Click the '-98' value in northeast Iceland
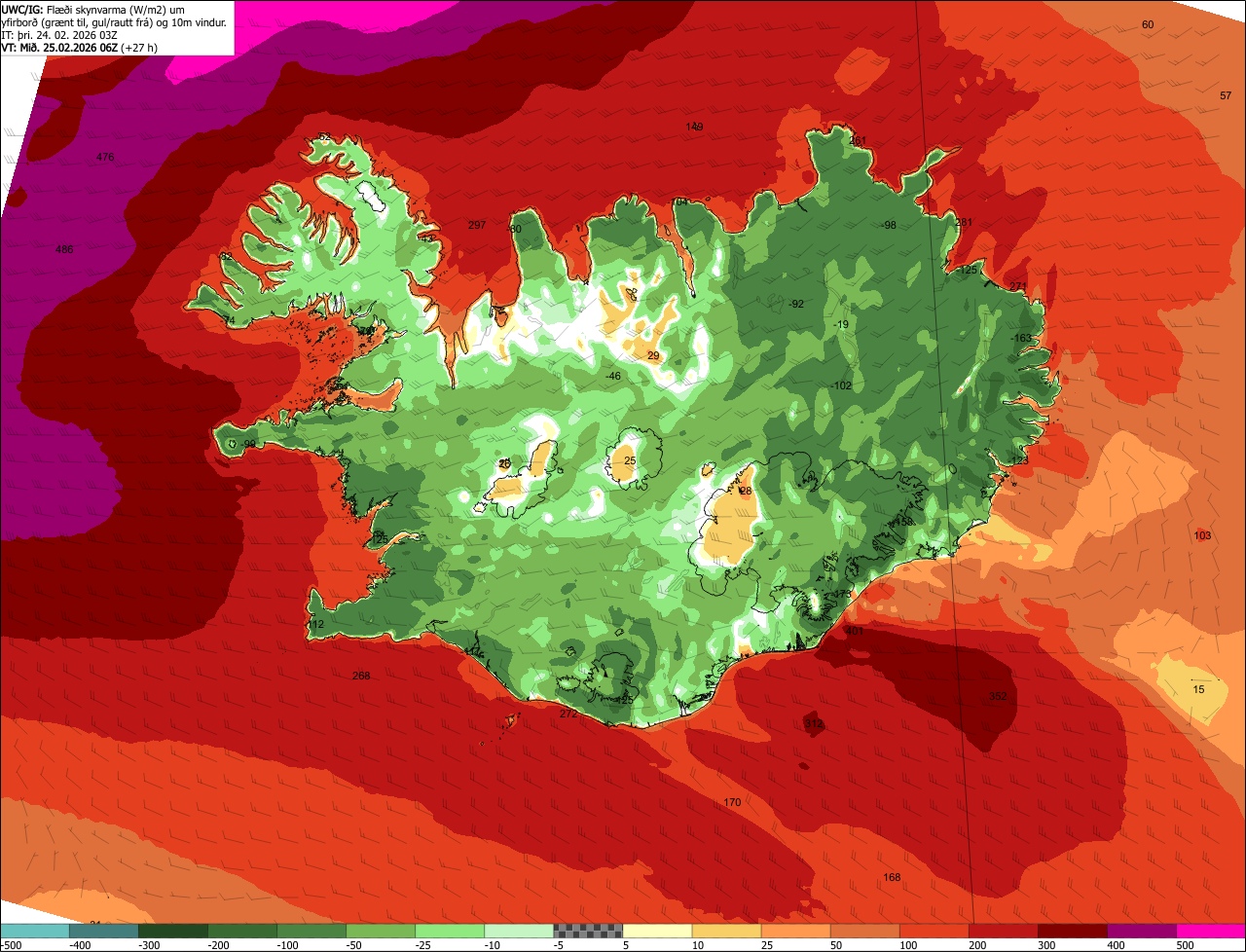This screenshot has height=952, width=1246. point(887,226)
